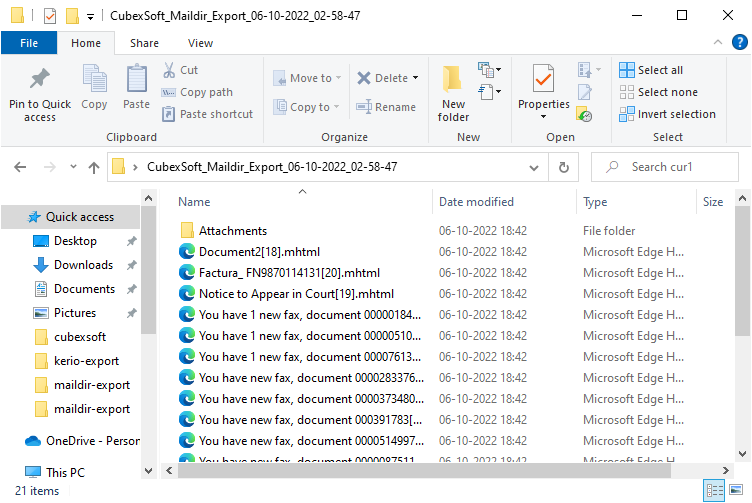The image size is (752, 503).
Task: Switch to the Home tab
Action: click(86, 43)
